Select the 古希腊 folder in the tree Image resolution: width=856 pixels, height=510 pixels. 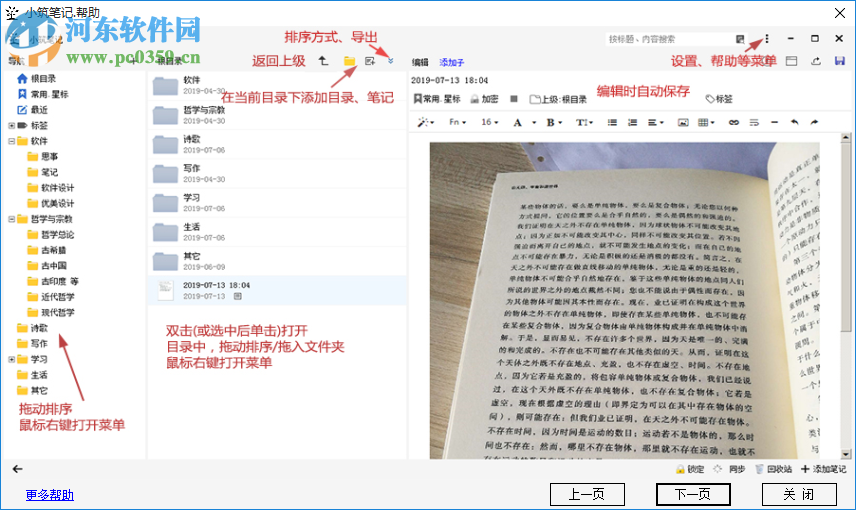pos(46,250)
